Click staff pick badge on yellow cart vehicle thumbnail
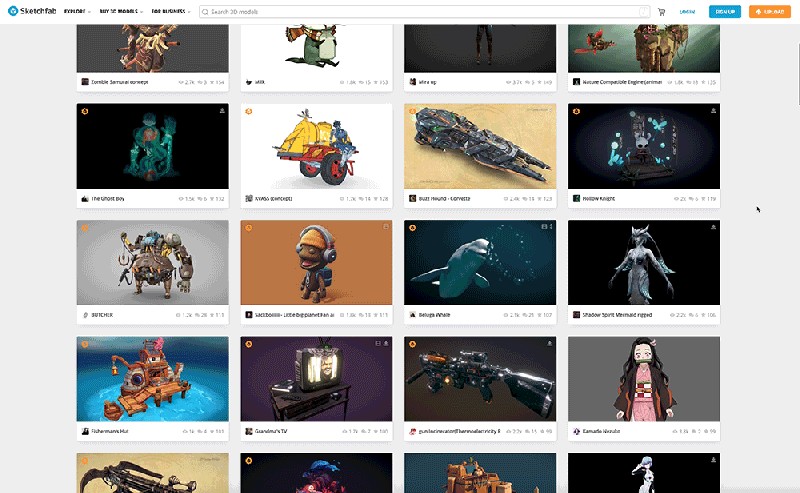This screenshot has height=493, width=800. 248,111
